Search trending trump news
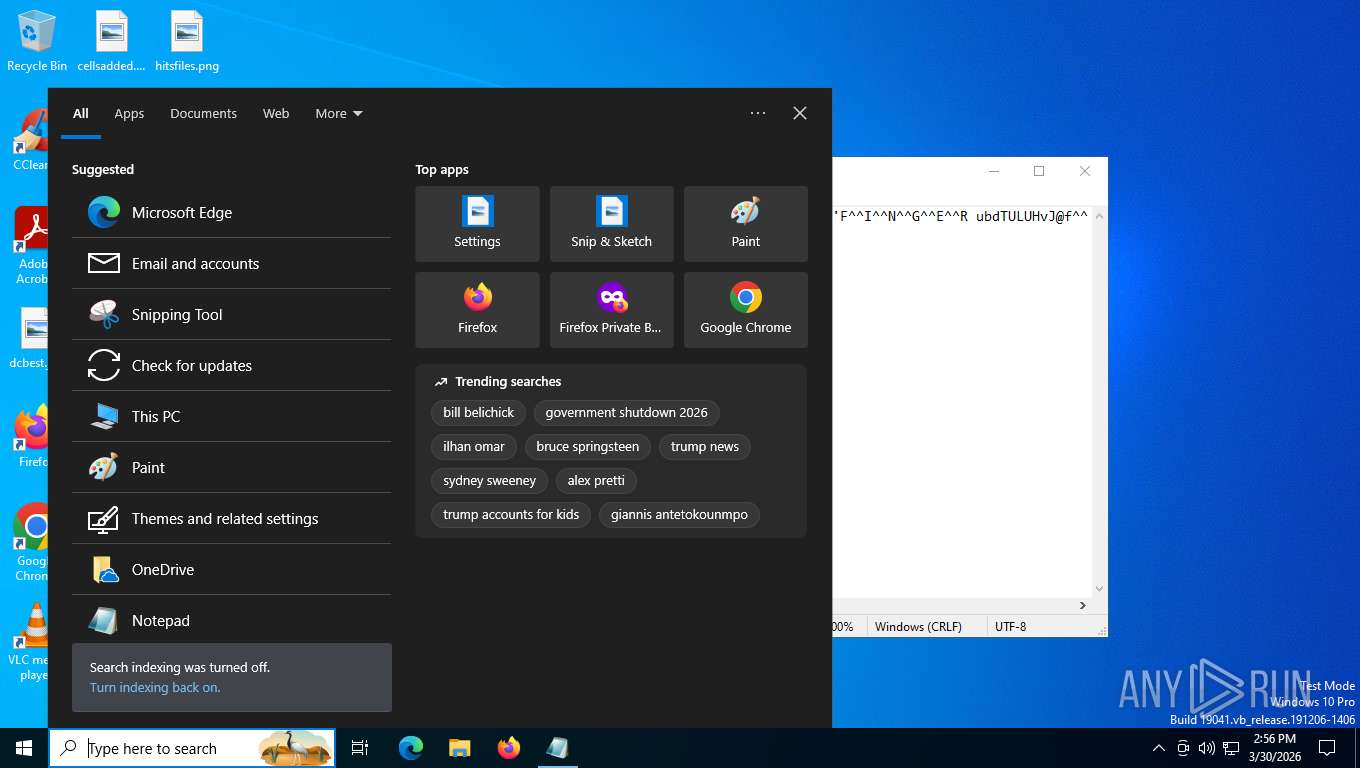The image size is (1360, 768). [x=705, y=446]
